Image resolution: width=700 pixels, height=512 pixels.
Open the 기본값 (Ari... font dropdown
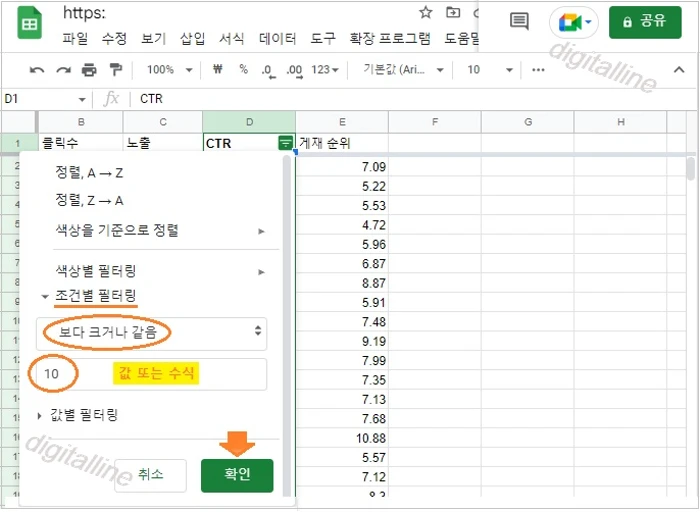[x=403, y=70]
